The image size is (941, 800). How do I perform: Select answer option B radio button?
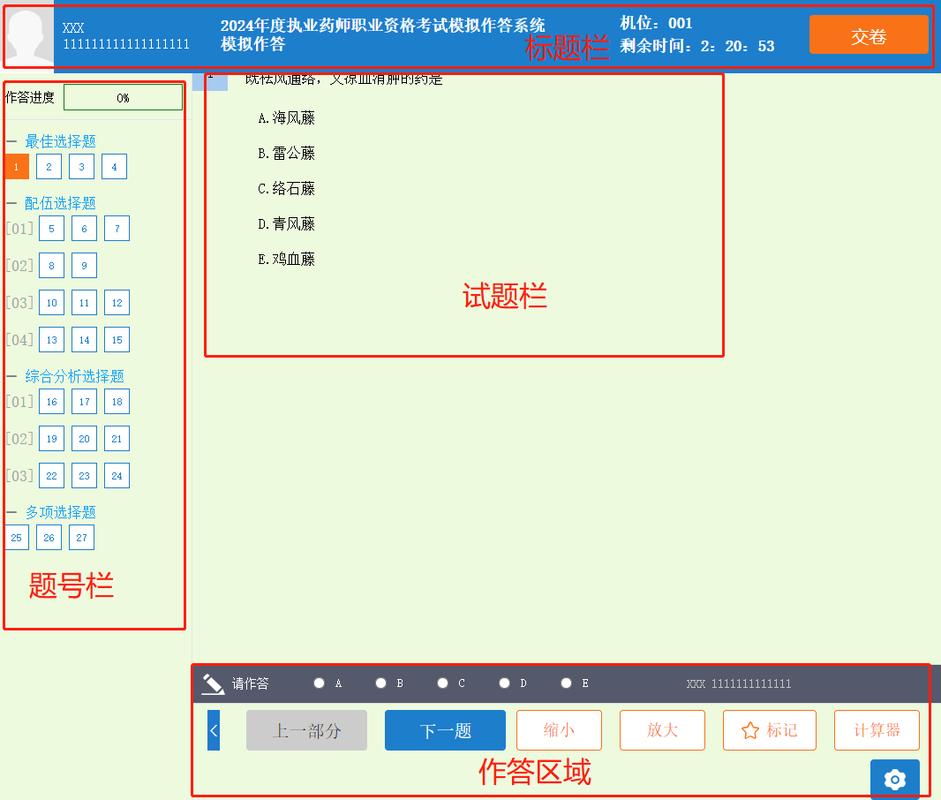380,683
